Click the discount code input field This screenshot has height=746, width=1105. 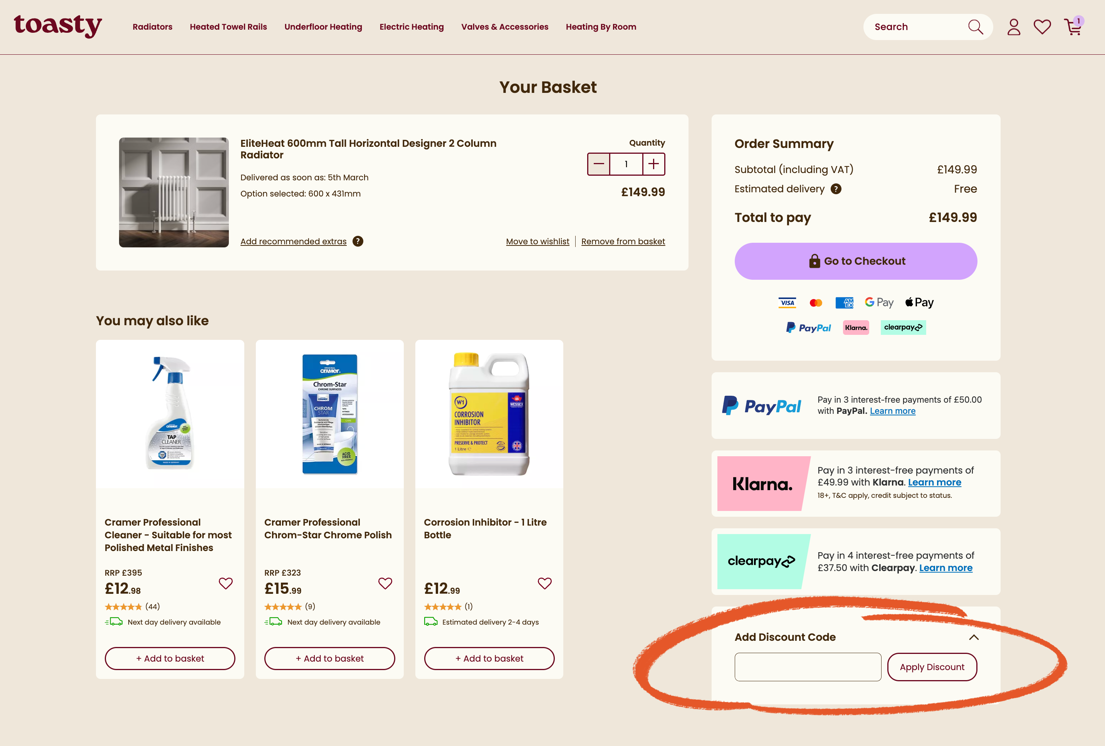click(x=807, y=667)
